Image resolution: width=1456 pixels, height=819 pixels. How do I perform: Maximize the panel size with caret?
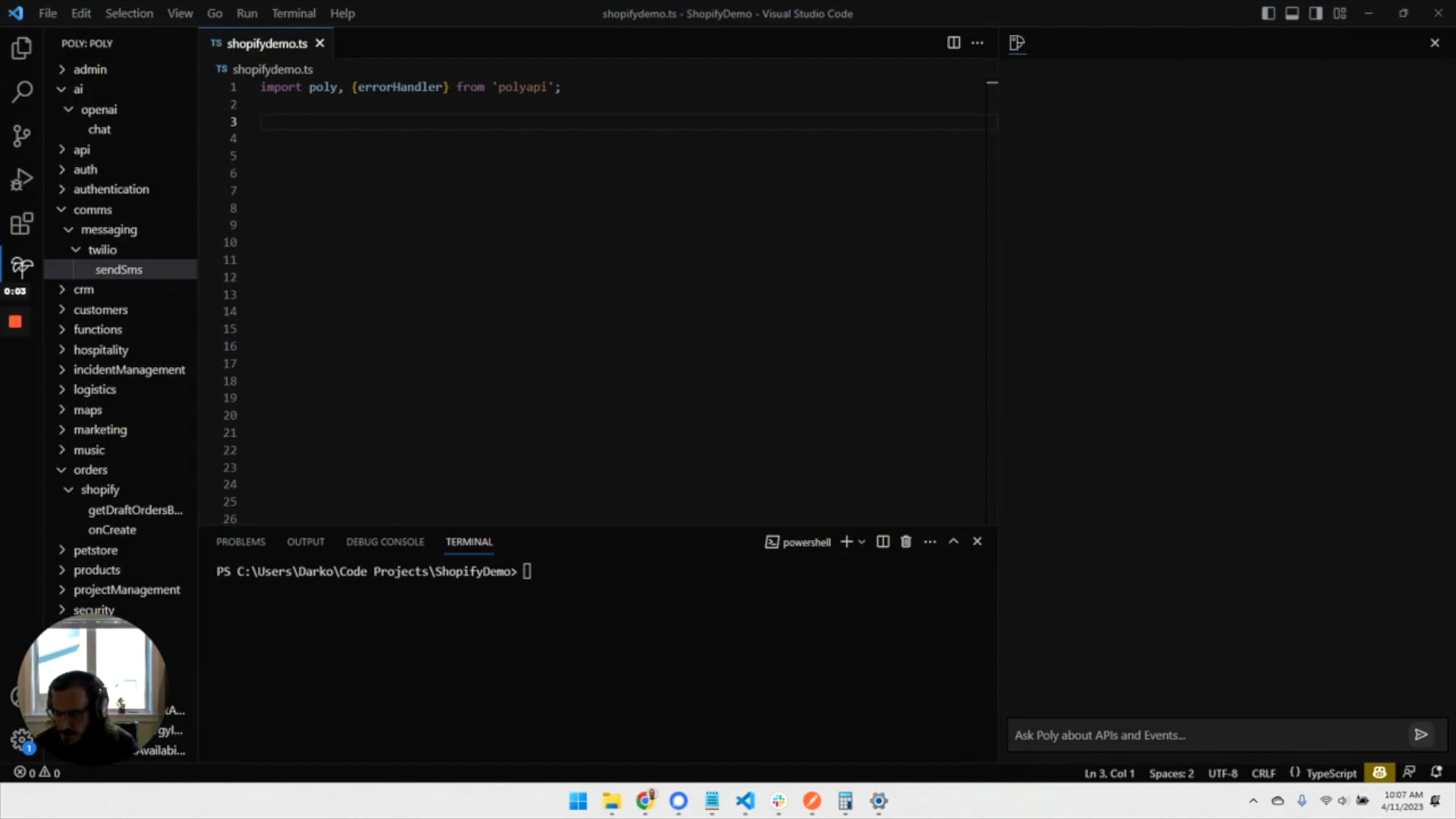(x=954, y=541)
